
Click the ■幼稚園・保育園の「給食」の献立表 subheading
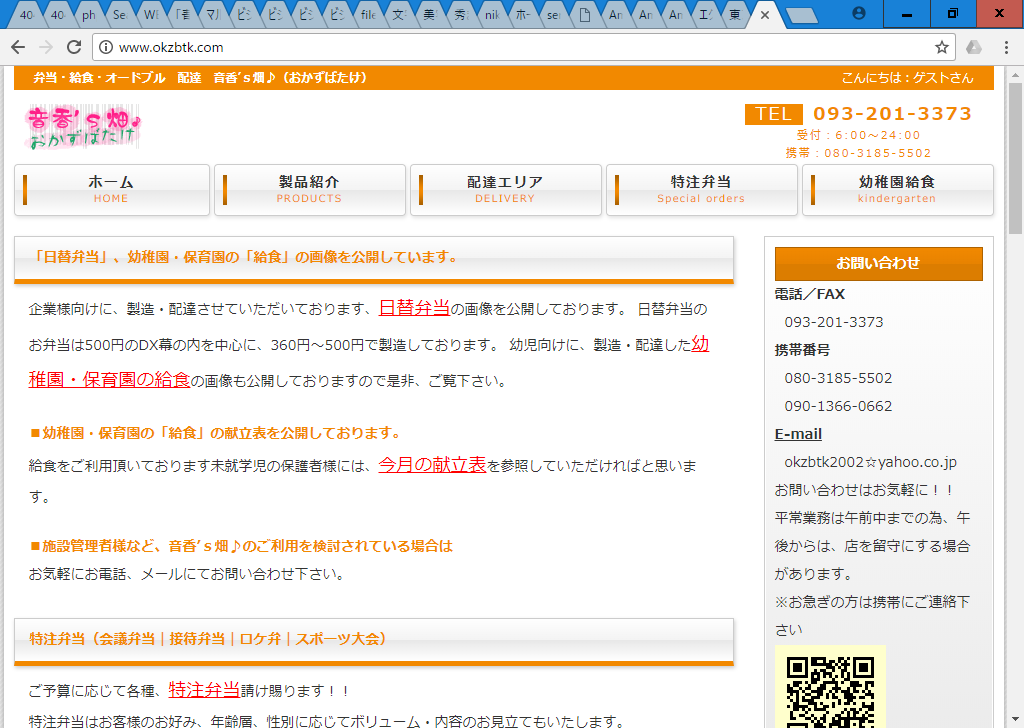pos(216,433)
